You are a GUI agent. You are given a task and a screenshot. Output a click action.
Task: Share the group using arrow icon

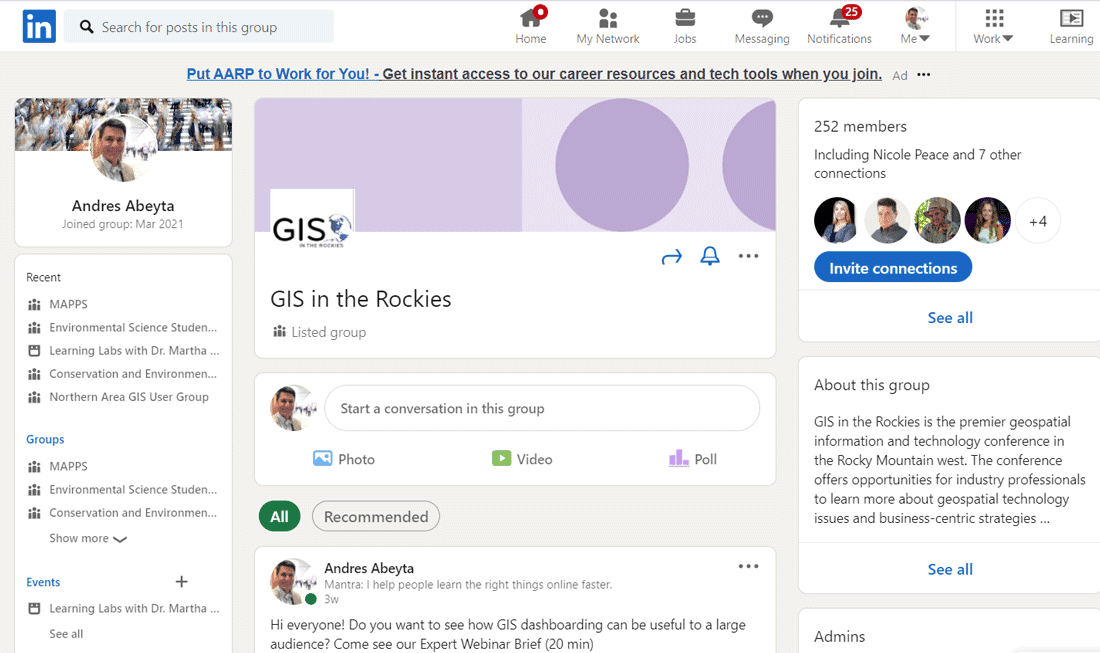point(671,257)
